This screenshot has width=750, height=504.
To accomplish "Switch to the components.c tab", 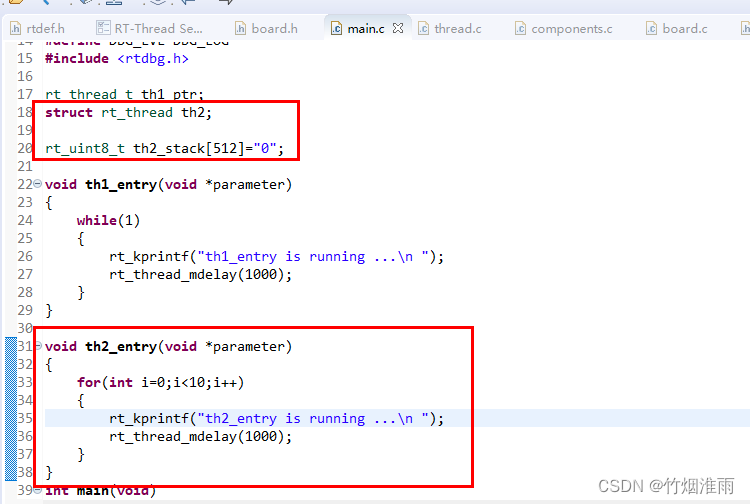I will (x=563, y=29).
